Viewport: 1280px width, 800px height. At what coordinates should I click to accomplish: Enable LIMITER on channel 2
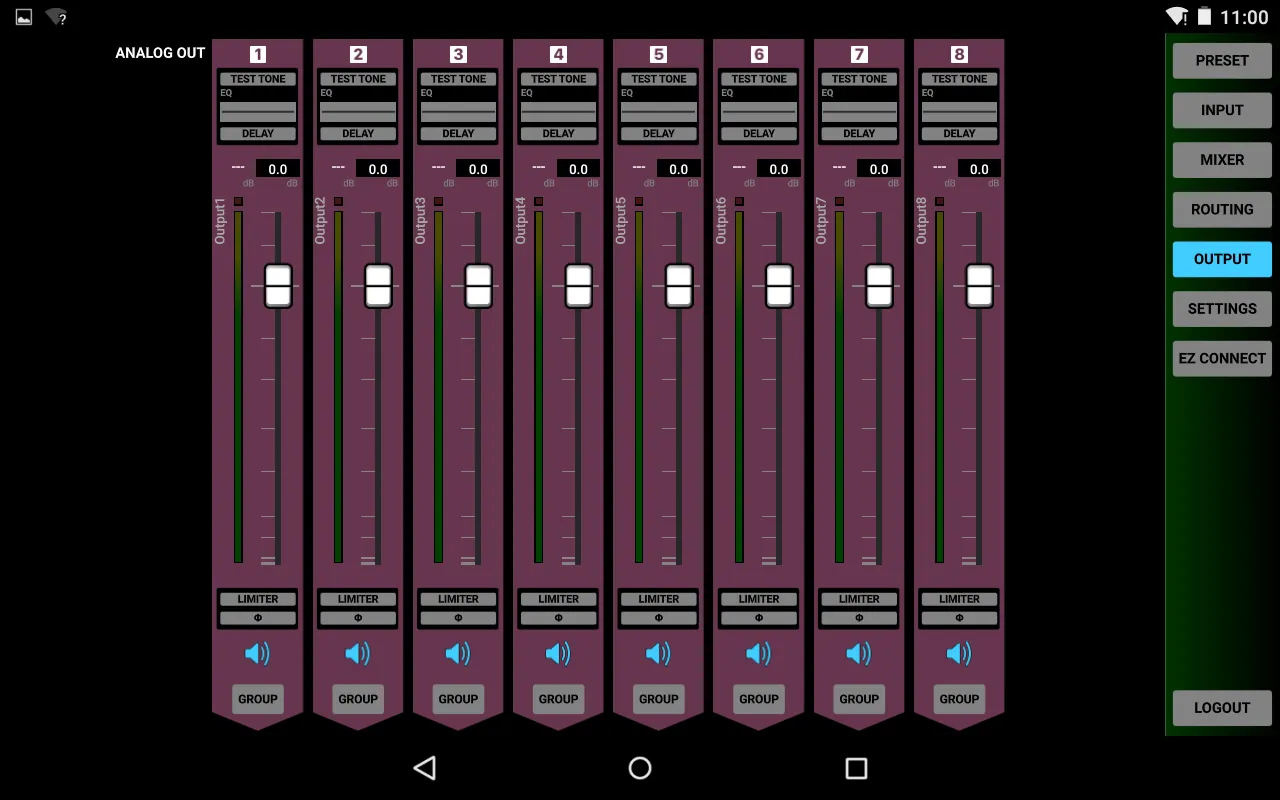(x=358, y=599)
